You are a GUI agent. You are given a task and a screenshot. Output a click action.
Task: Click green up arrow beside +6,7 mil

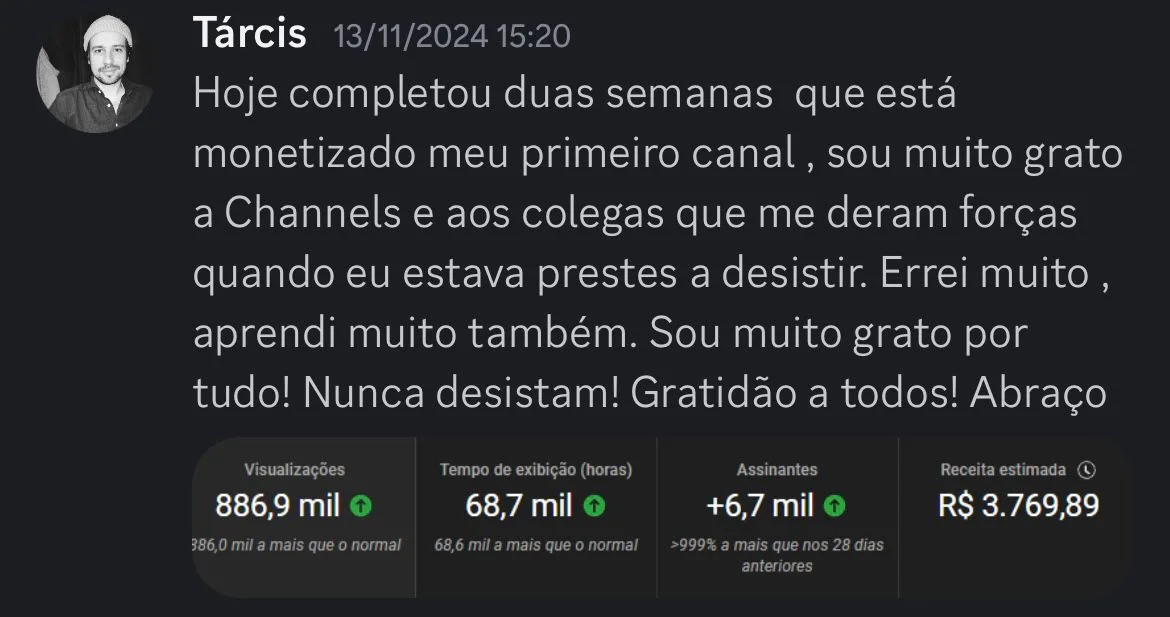pos(835,506)
